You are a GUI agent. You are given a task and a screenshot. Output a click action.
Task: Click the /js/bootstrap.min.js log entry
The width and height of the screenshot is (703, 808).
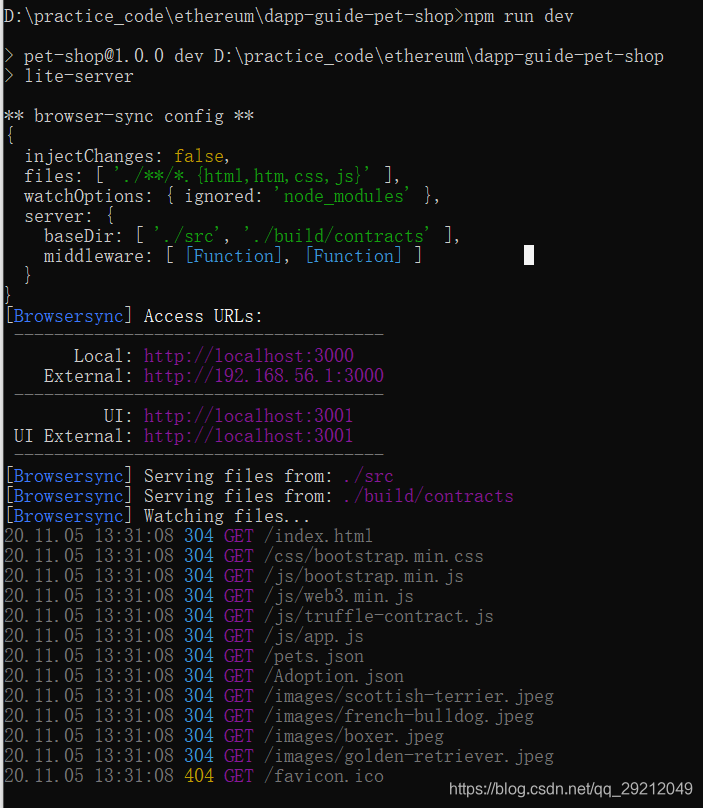tap(233, 576)
